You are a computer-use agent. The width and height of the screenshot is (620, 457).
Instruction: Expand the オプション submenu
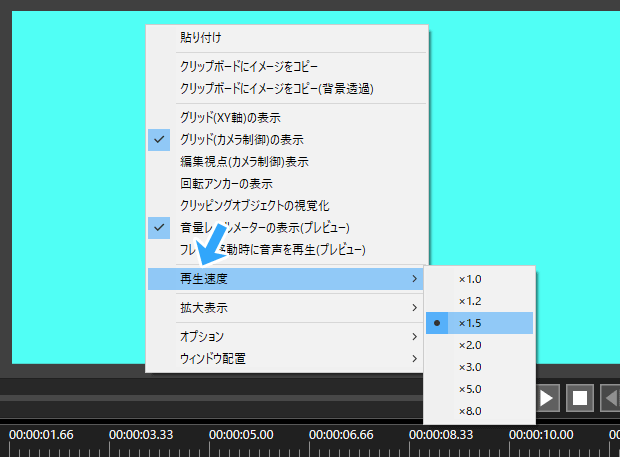coord(287,336)
